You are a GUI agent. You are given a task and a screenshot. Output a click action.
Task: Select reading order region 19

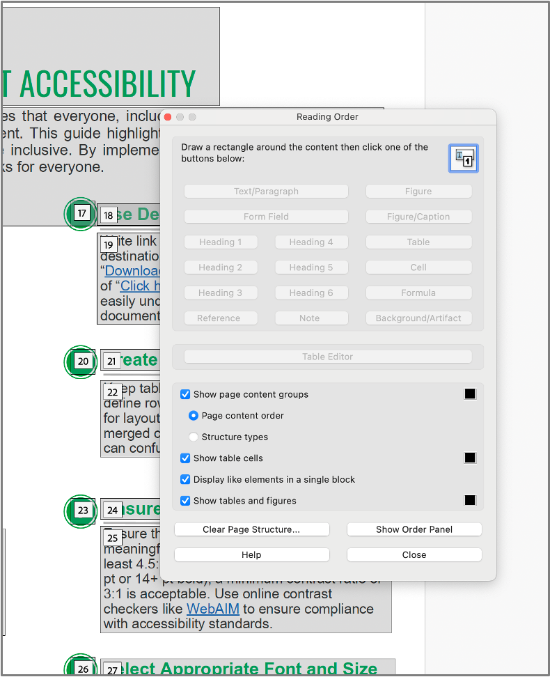point(108,245)
